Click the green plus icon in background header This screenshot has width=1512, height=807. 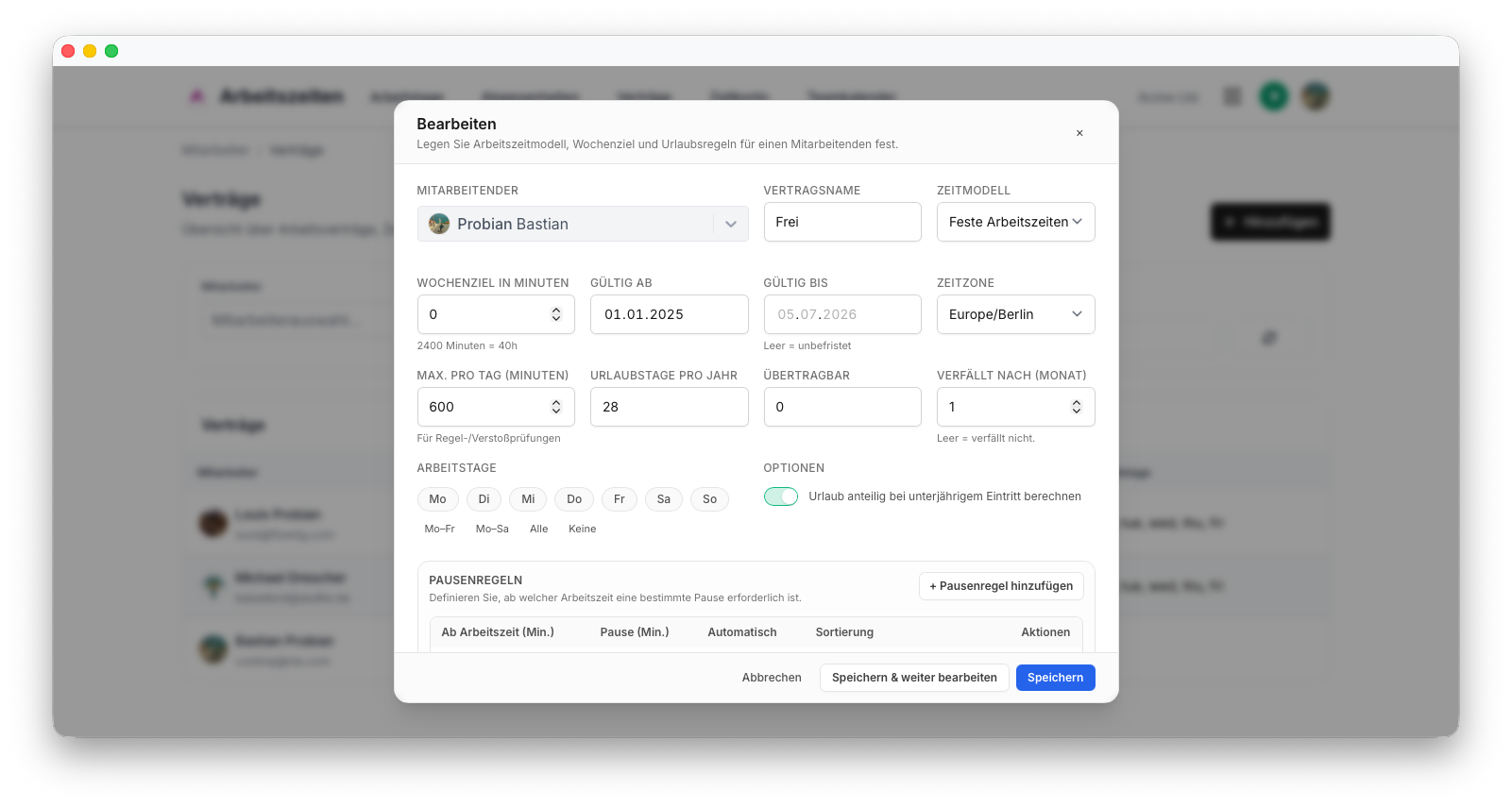1274,96
